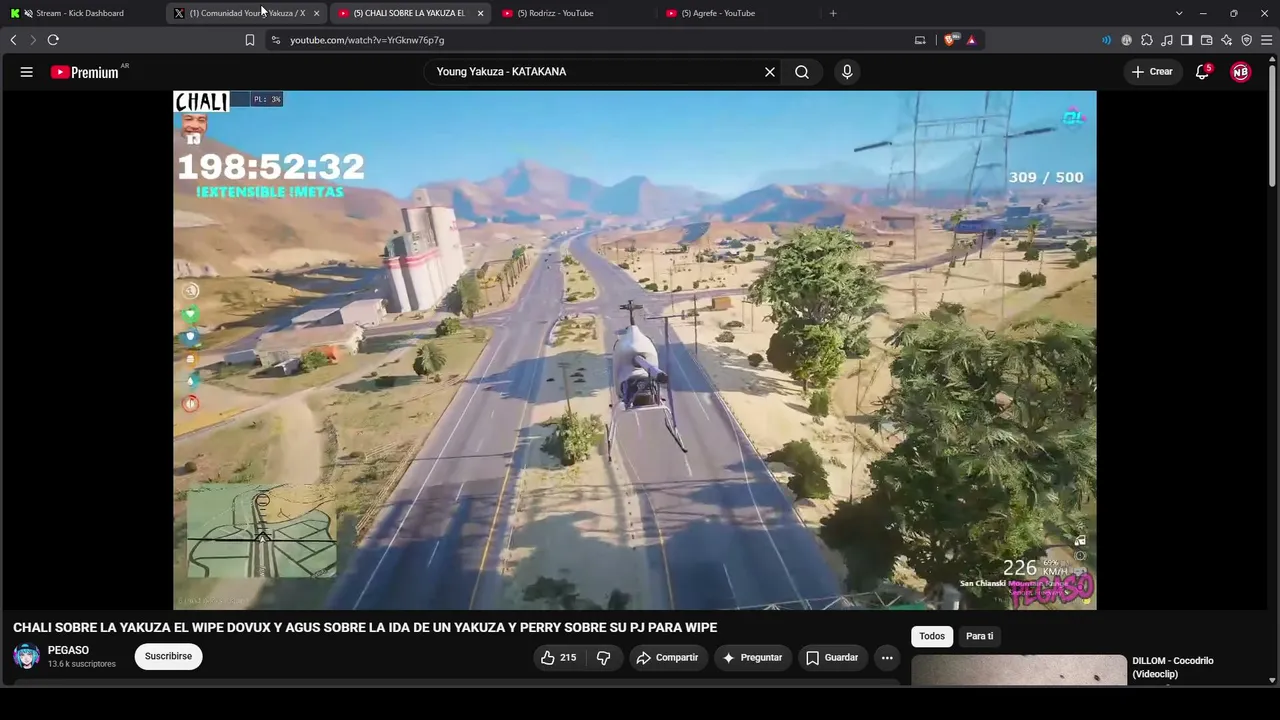Open the DILLOM Cocodrilo video thumbnail
Screen dimensions: 1280x720
[x=1019, y=670]
